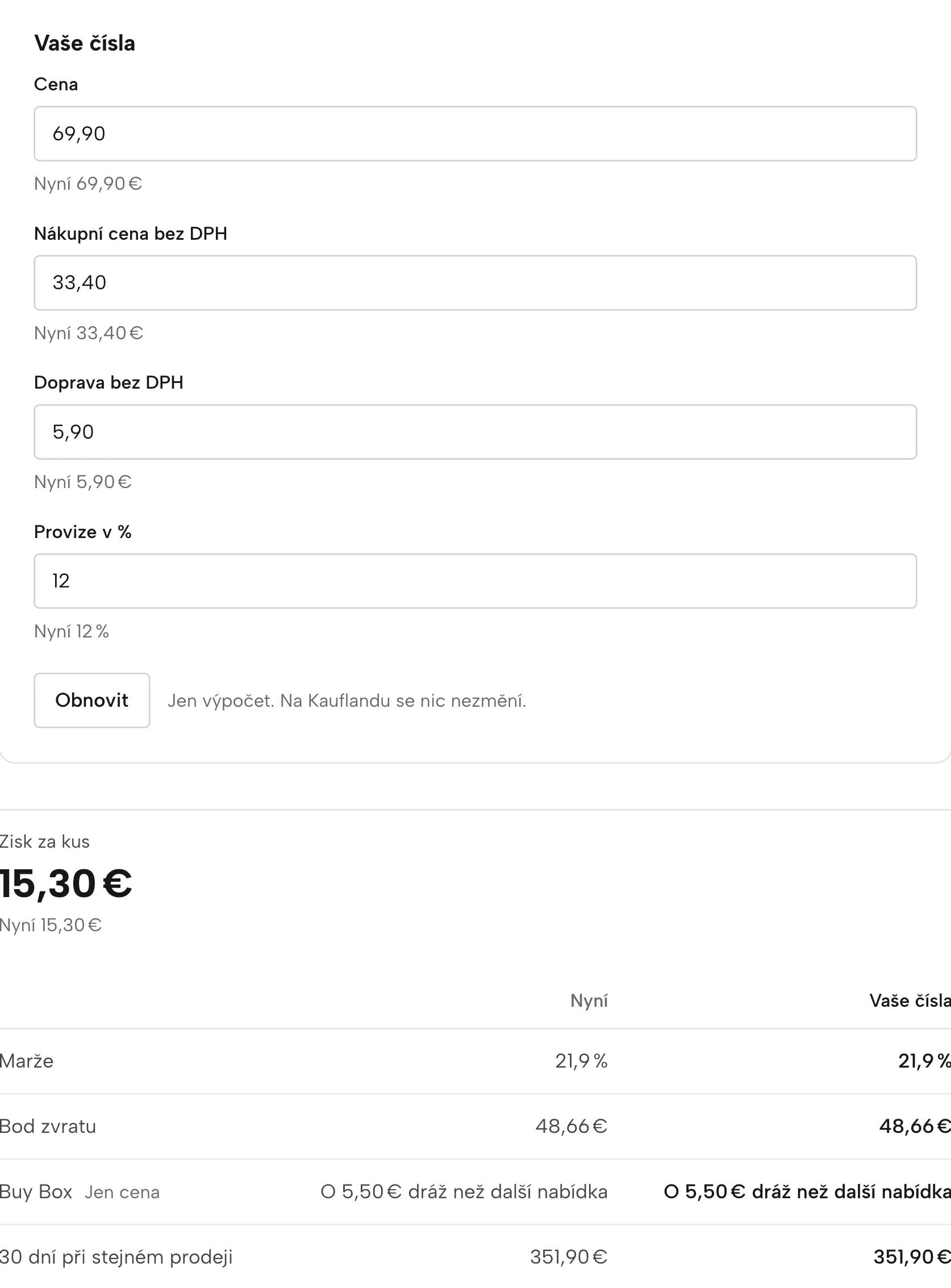The height and width of the screenshot is (1288, 951).
Task: Click the Buy Box text in Nyní column
Action: point(464,1191)
